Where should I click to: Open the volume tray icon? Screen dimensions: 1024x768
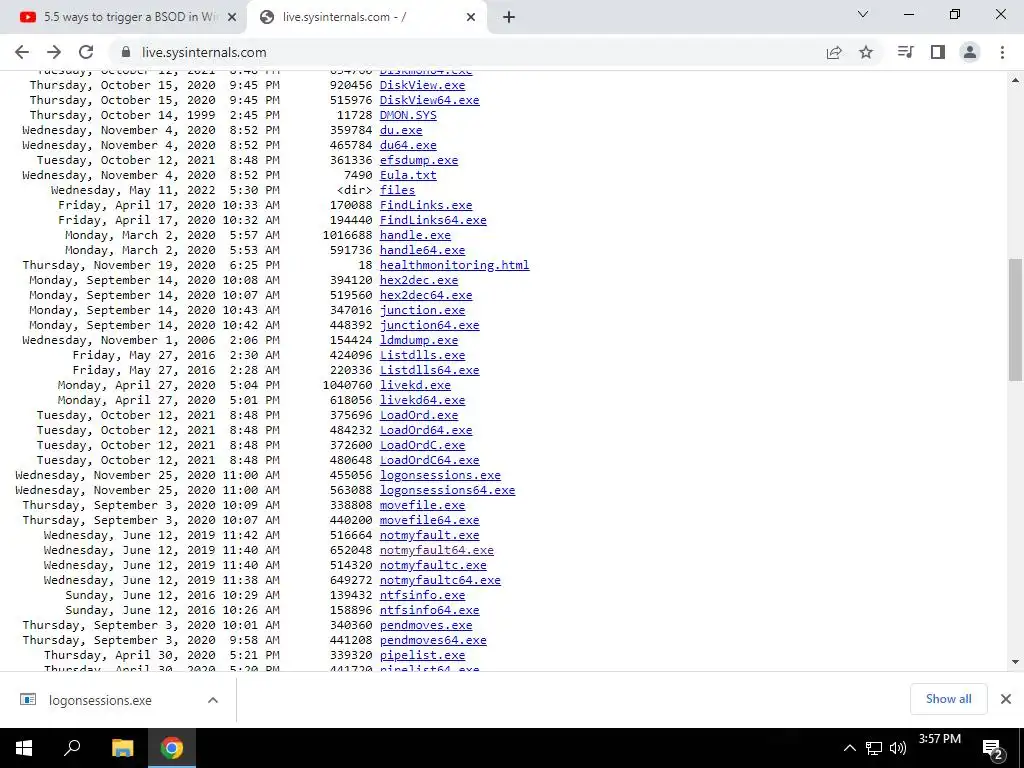(898, 748)
